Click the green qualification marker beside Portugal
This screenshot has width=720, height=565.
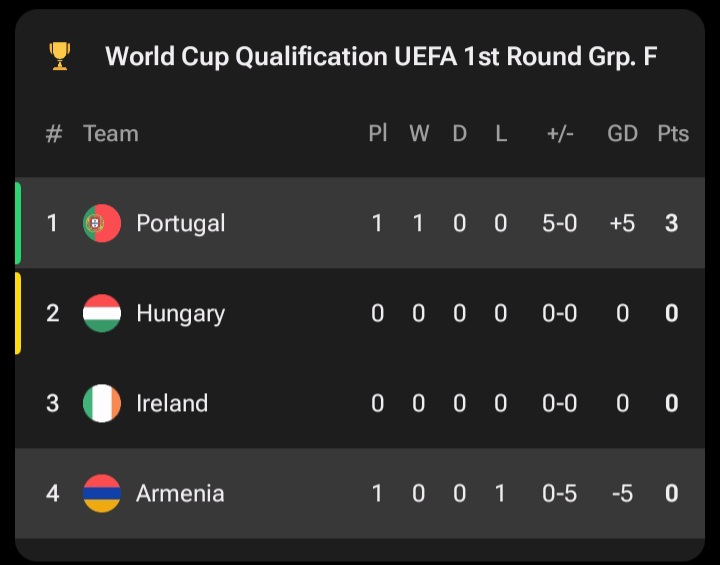(18, 223)
